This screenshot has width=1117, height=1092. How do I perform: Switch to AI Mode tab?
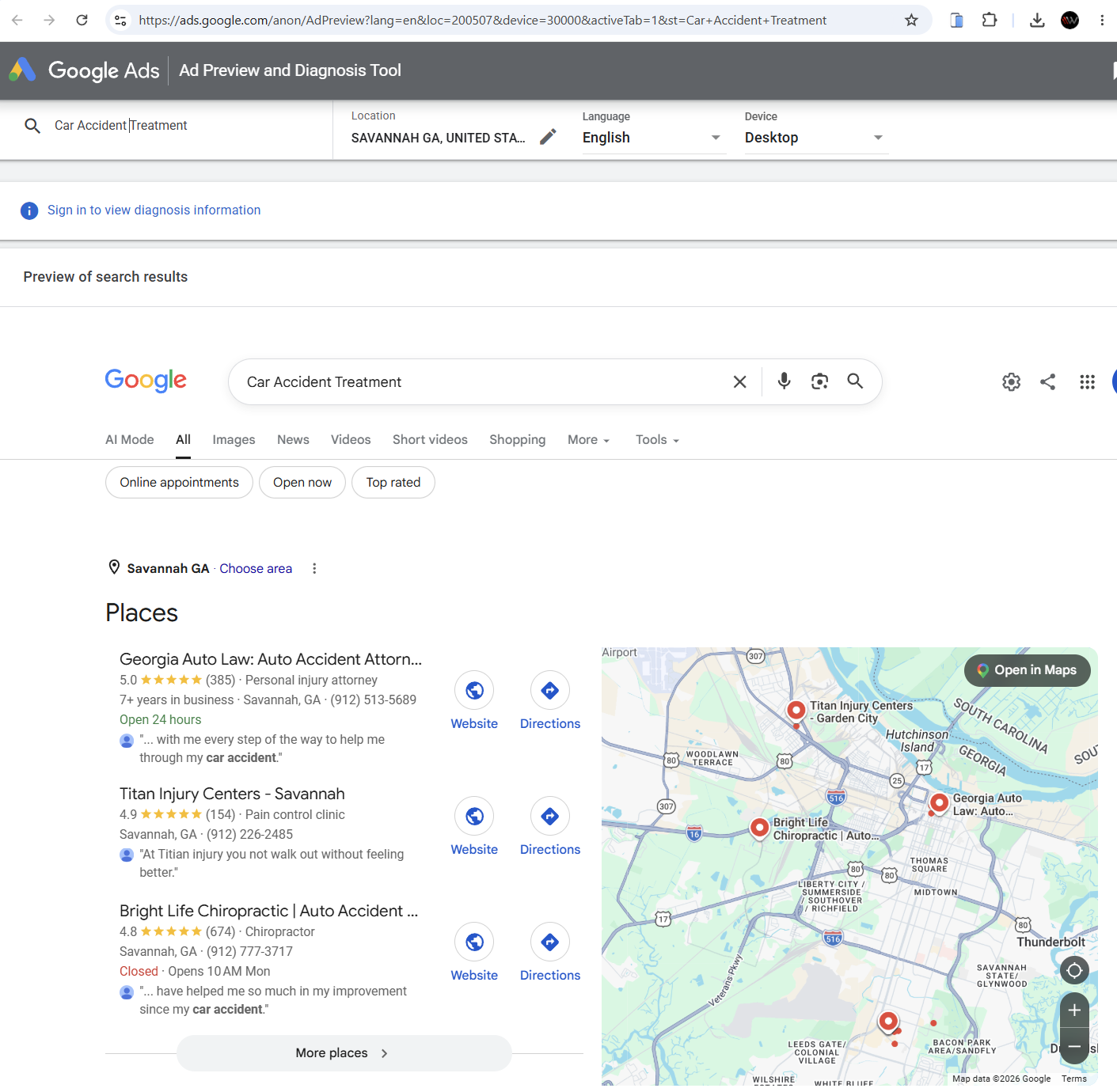click(x=130, y=440)
